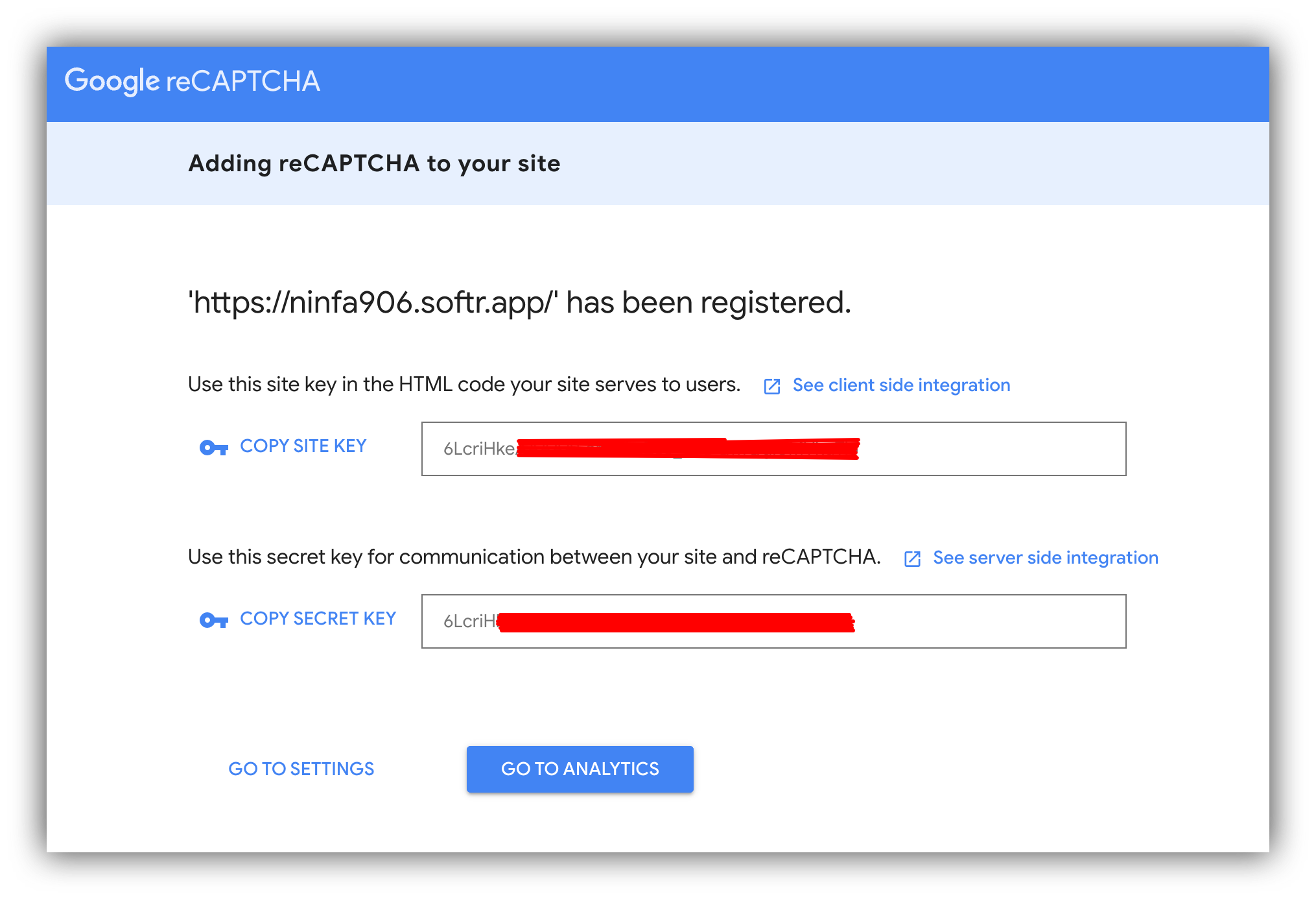Click the GO TO ANALYTICS button

click(x=580, y=769)
